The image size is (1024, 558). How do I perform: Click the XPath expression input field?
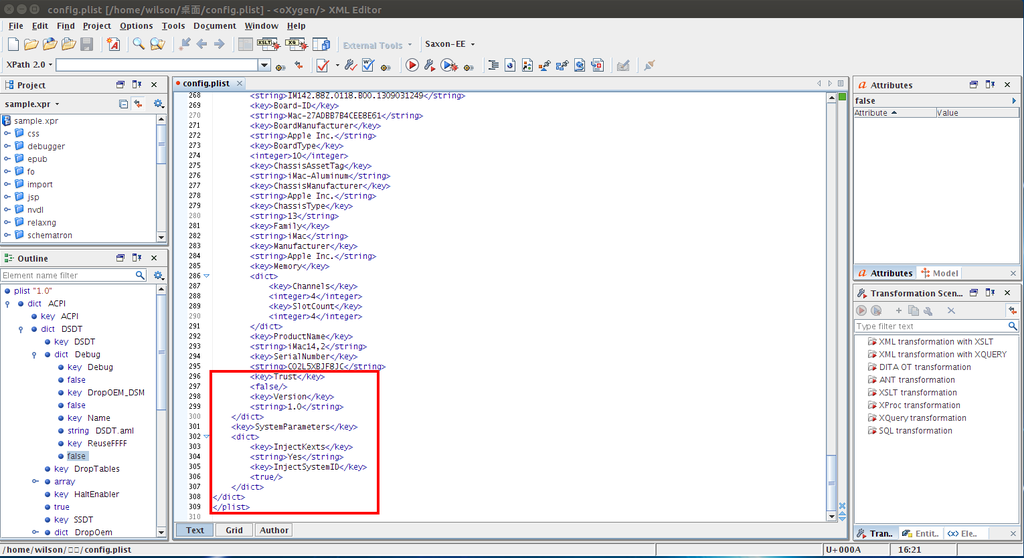pyautogui.click(x=157, y=65)
